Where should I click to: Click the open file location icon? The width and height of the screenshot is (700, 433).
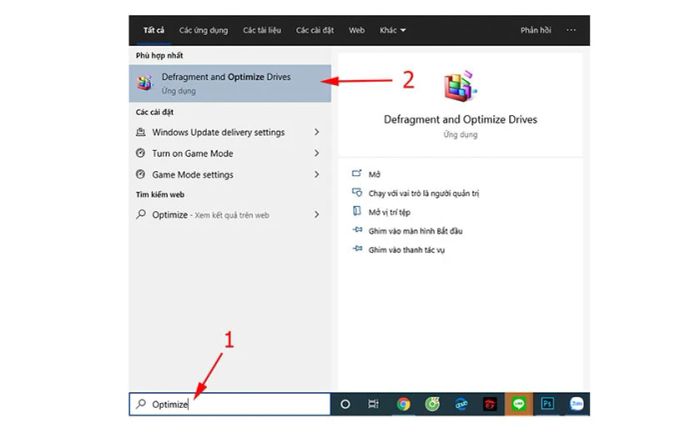click(357, 211)
